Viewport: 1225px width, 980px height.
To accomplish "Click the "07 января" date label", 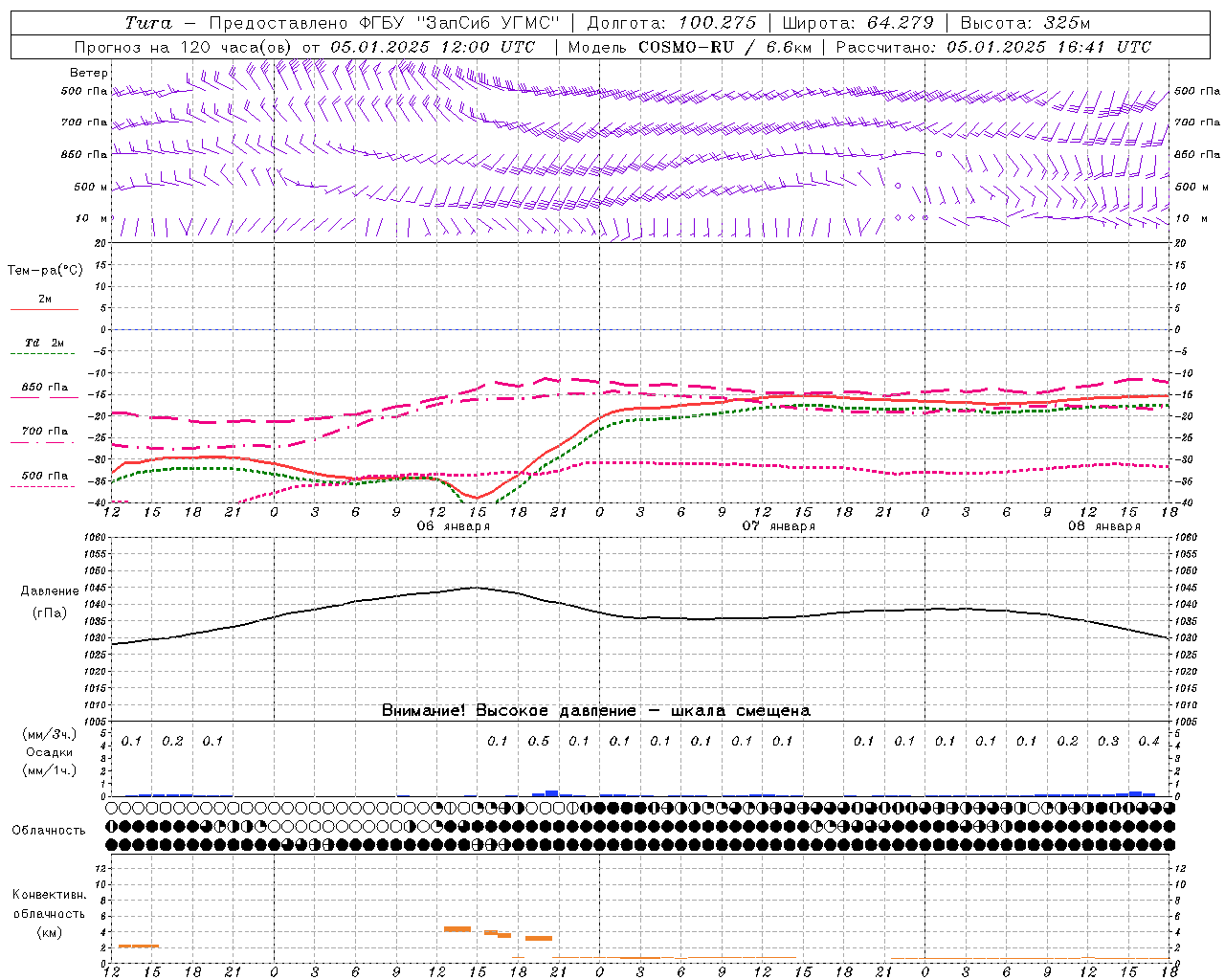I will 779,526.
